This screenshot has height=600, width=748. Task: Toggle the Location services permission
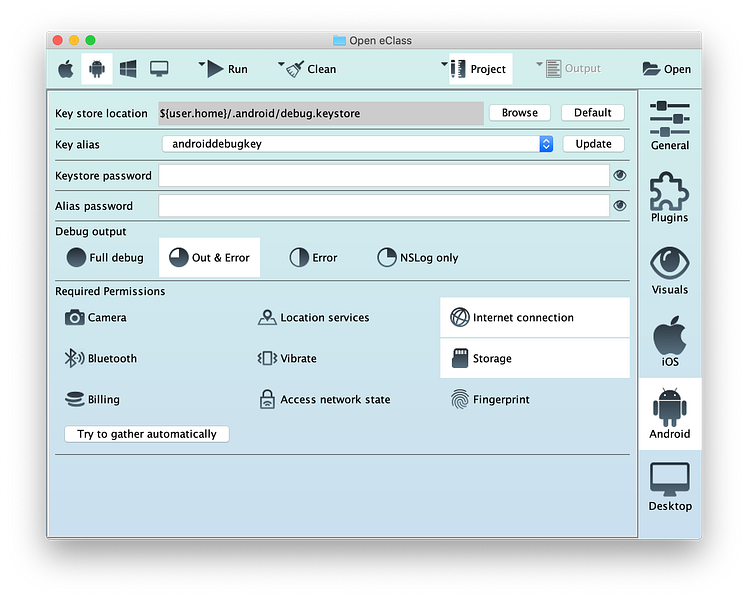(x=313, y=318)
